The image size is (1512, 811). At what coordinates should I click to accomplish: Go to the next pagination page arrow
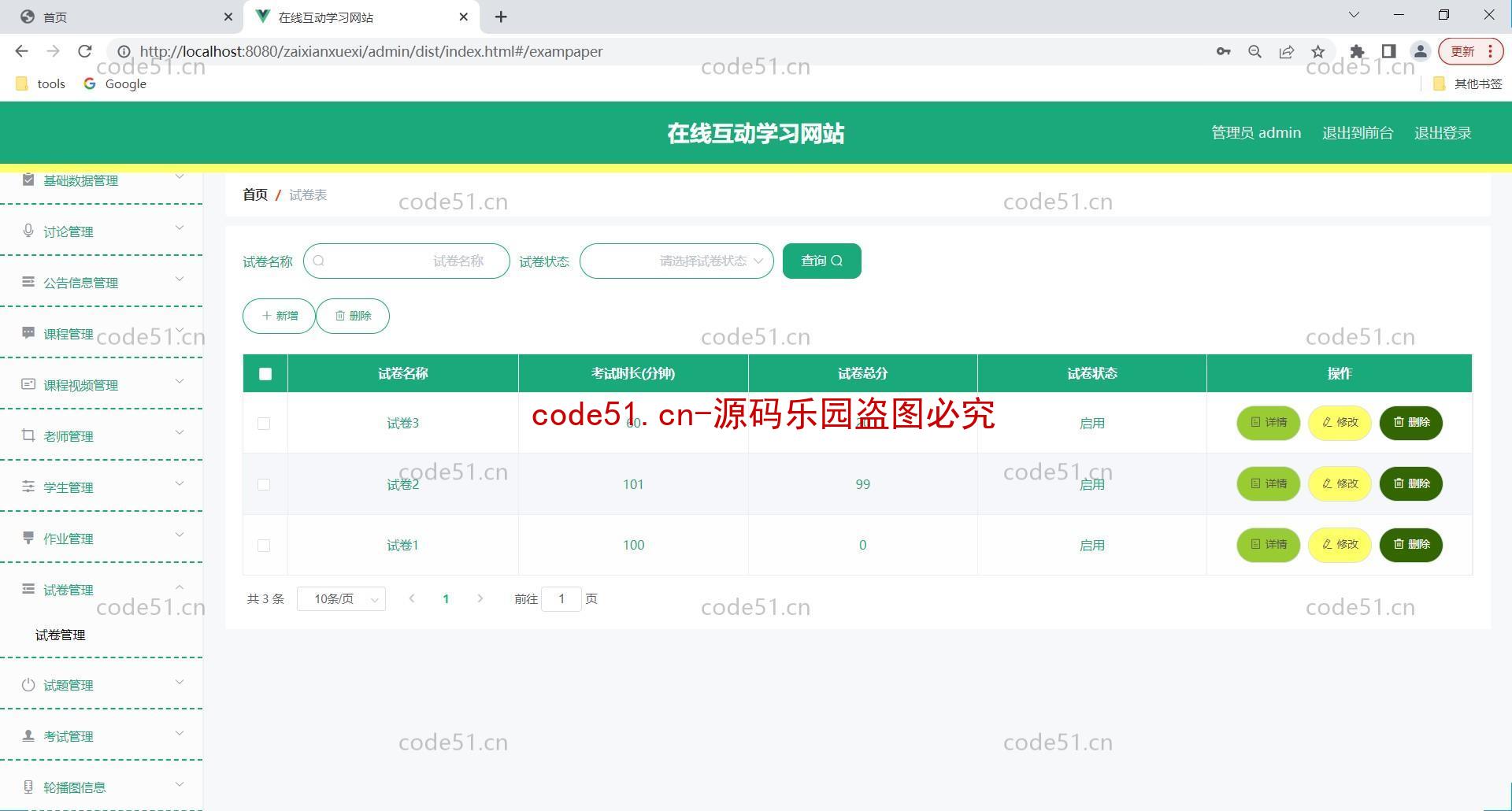point(480,599)
